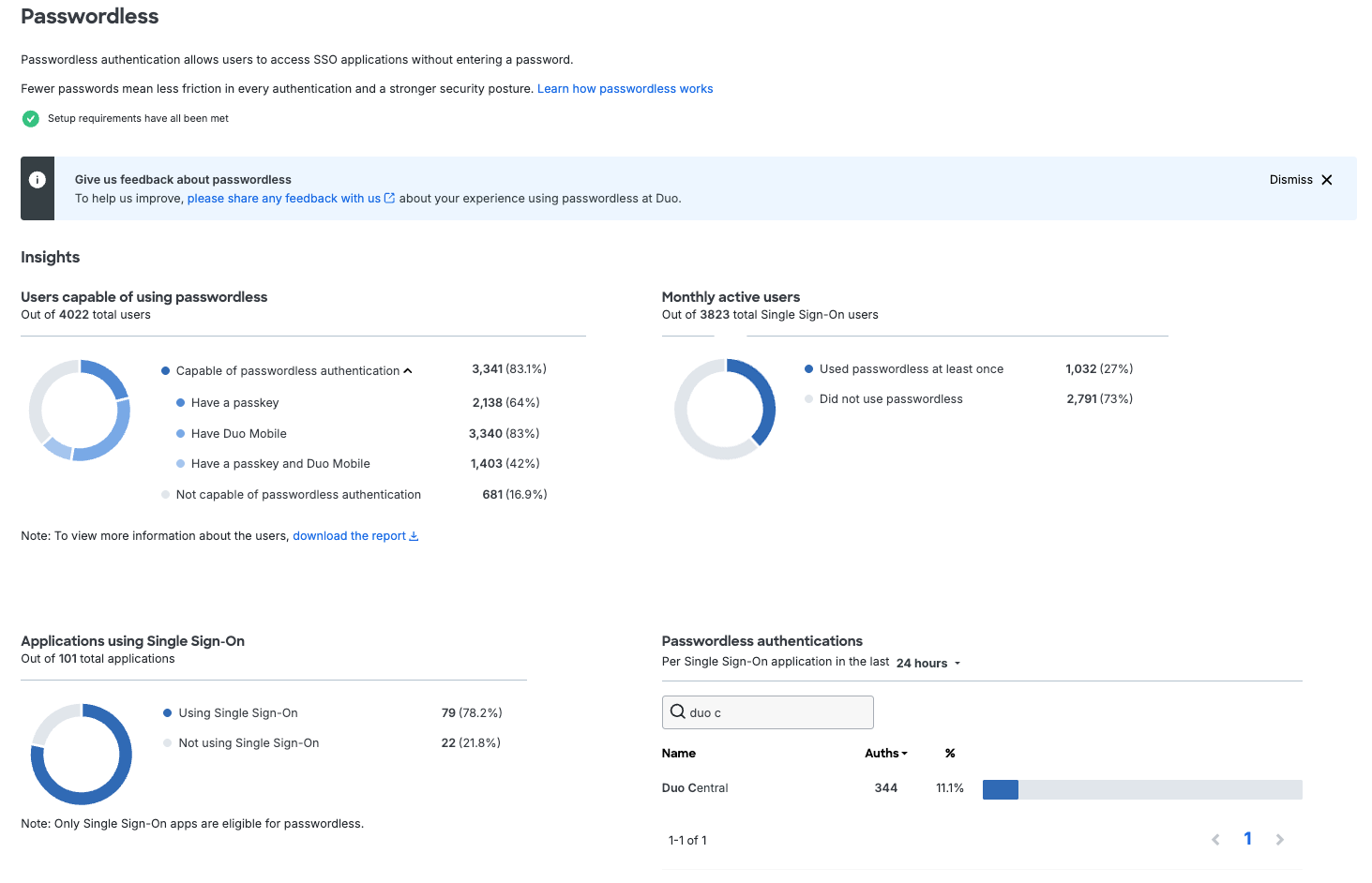Click 79 (78.2%) using SSO value
Image resolution: width=1372 pixels, height=883 pixels.
tap(472, 713)
